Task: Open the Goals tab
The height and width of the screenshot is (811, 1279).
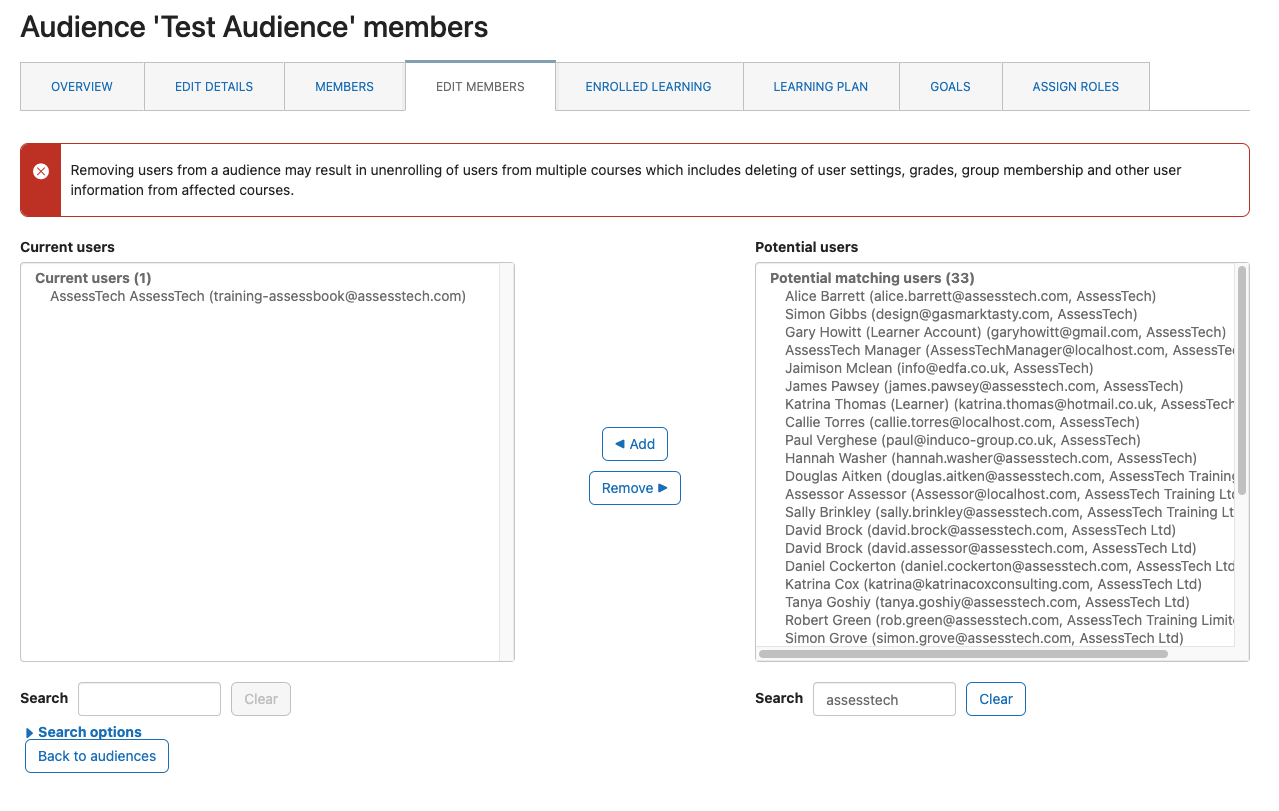Action: (x=950, y=87)
